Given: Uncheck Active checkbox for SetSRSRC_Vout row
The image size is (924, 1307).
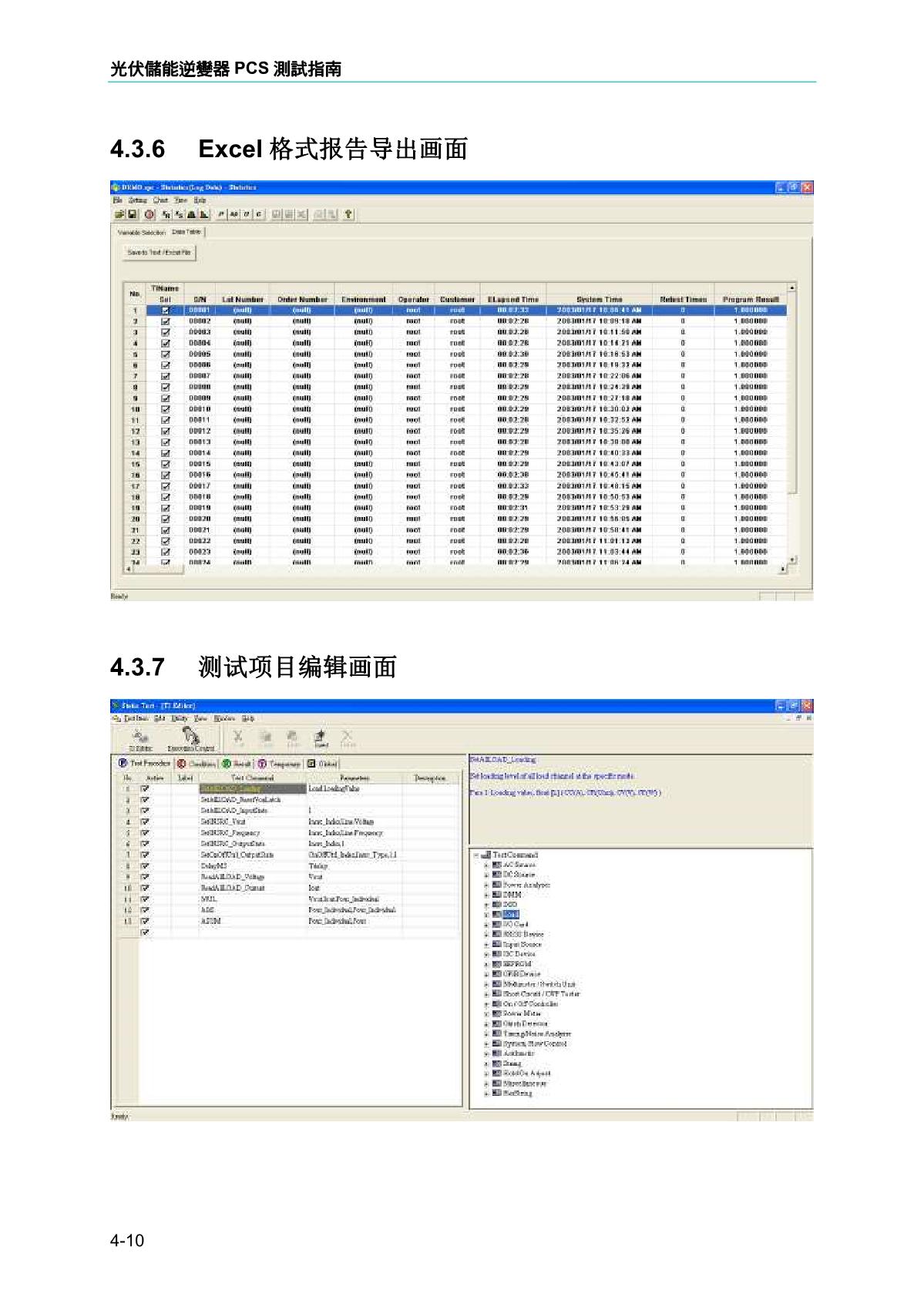Looking at the screenshot, I should pyautogui.click(x=145, y=822).
